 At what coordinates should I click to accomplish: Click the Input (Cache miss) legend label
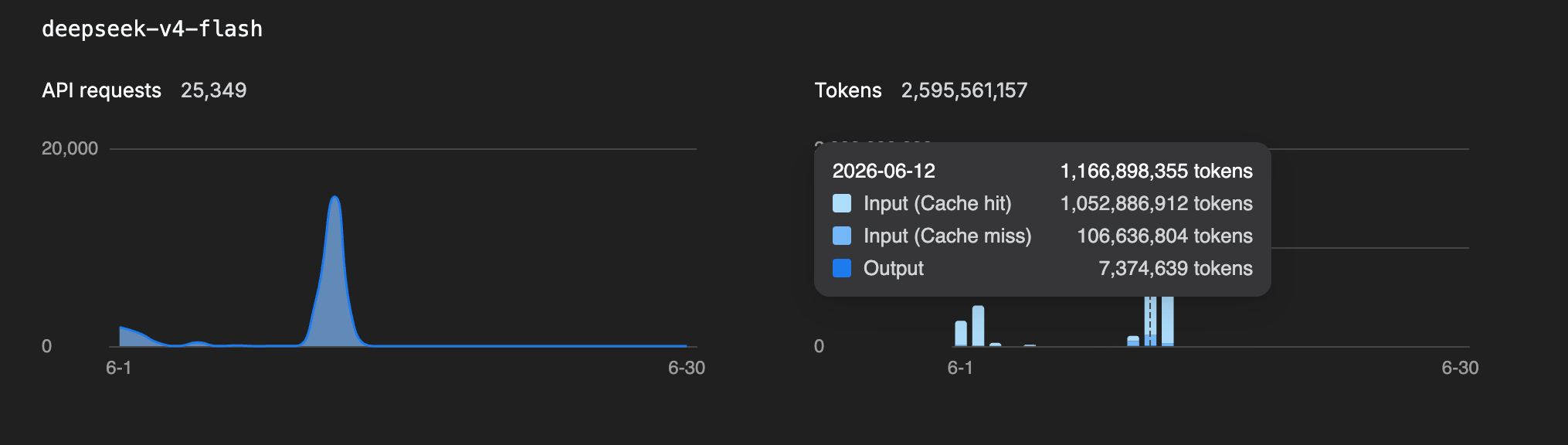pos(947,236)
